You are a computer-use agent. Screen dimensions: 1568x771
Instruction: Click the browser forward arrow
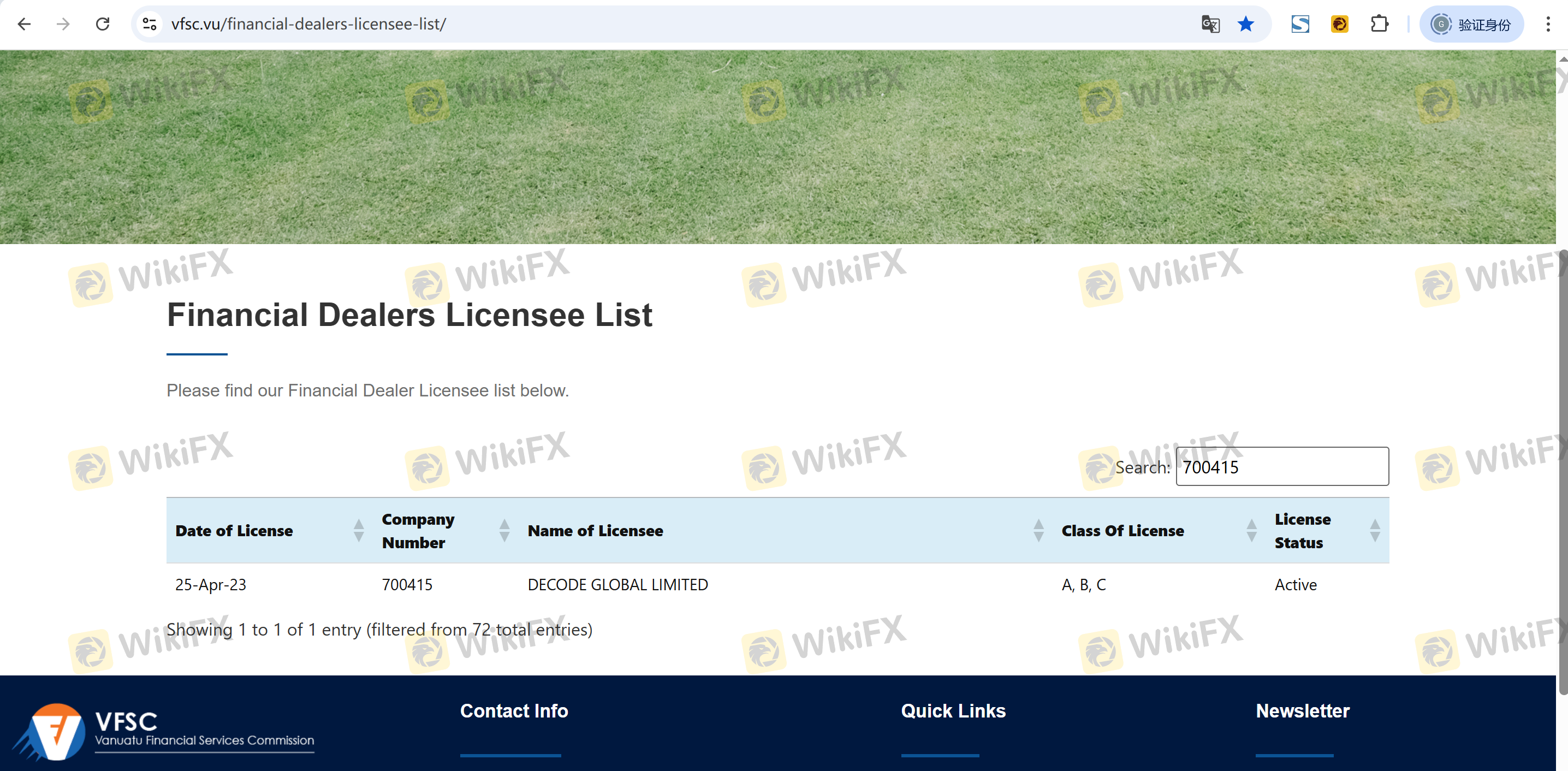pyautogui.click(x=63, y=25)
